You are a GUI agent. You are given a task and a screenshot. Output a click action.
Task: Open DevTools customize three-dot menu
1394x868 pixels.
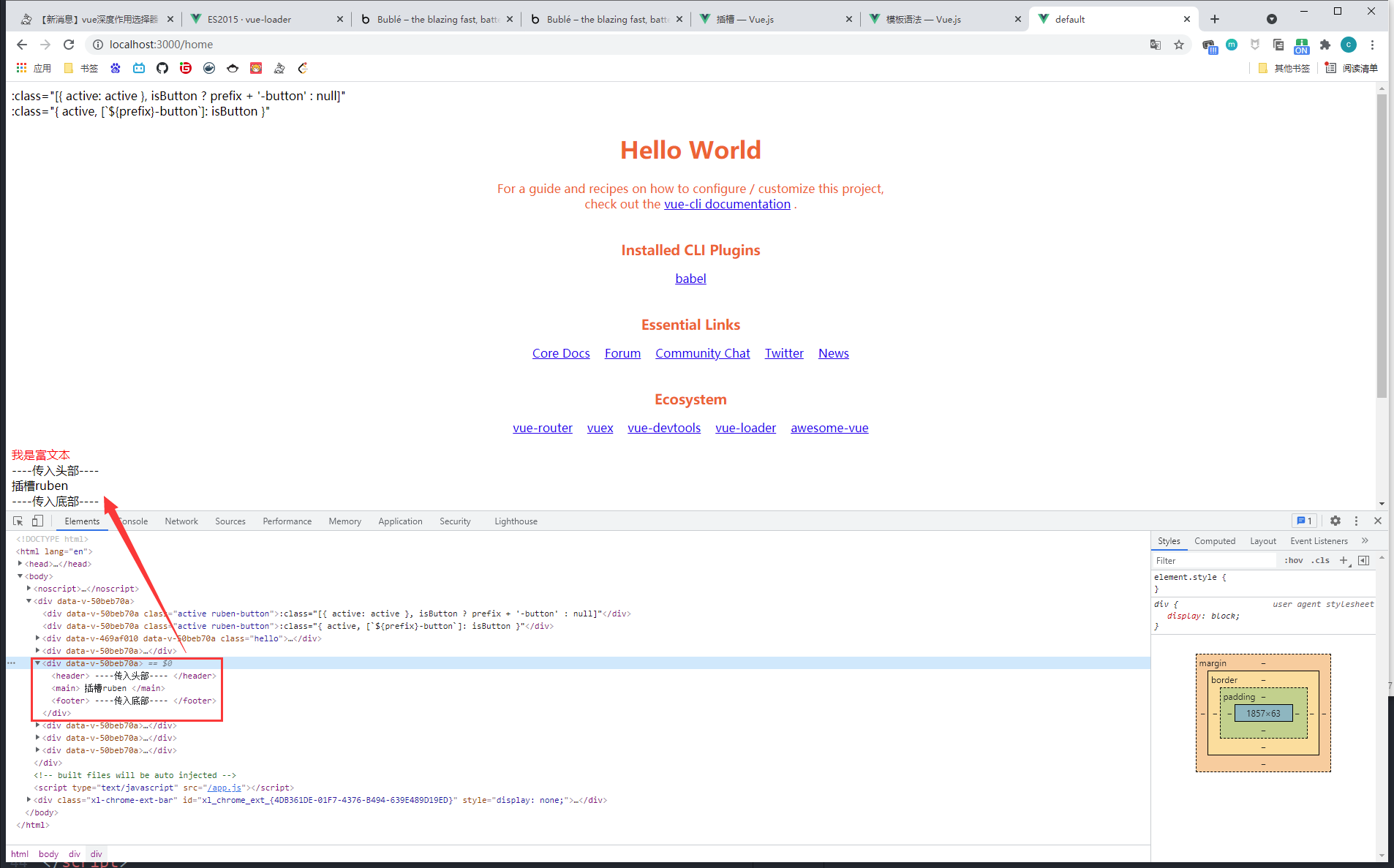tap(1356, 521)
